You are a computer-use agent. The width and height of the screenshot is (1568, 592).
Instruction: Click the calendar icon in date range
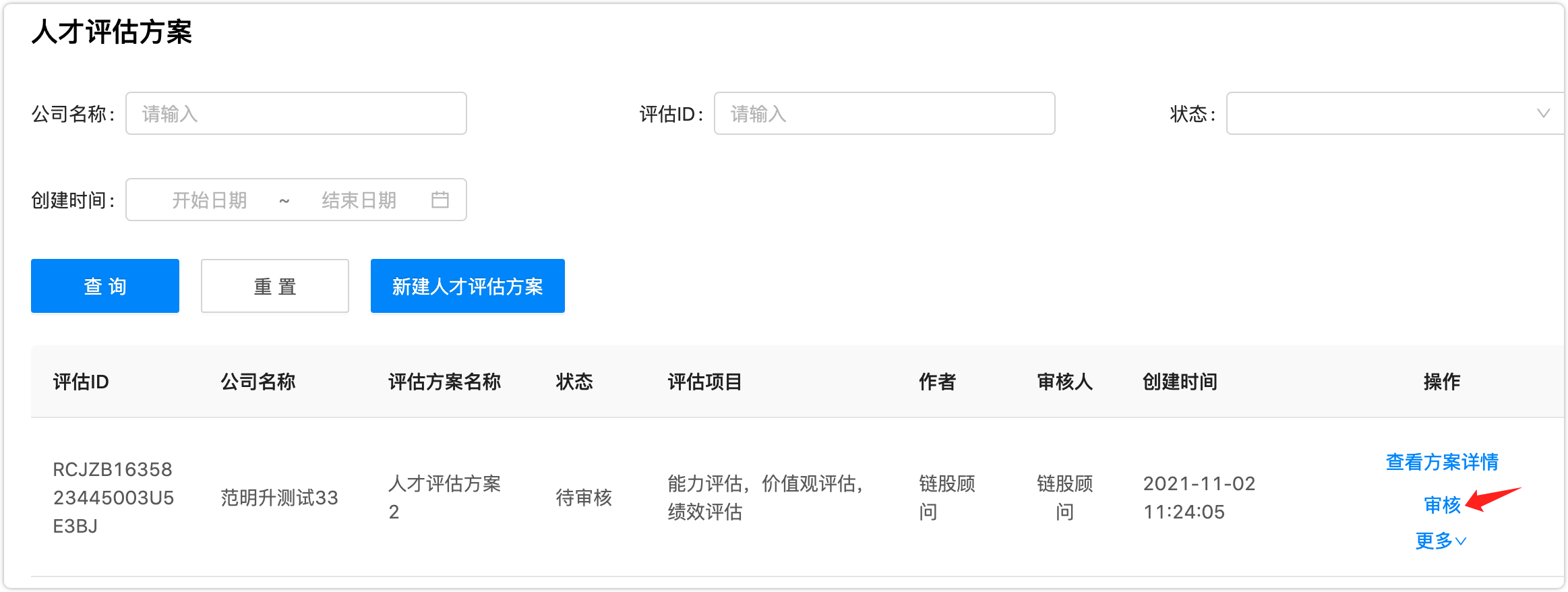tap(440, 200)
